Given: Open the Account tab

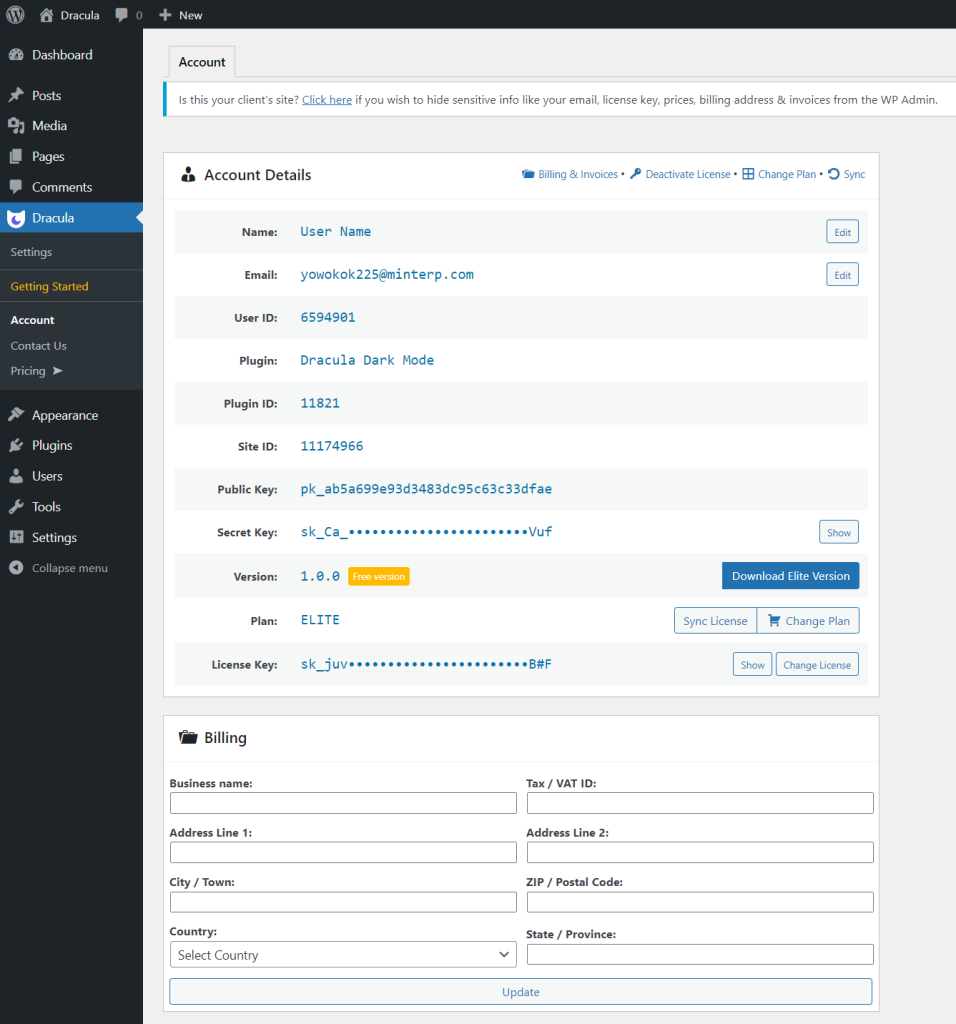Looking at the screenshot, I should (202, 62).
